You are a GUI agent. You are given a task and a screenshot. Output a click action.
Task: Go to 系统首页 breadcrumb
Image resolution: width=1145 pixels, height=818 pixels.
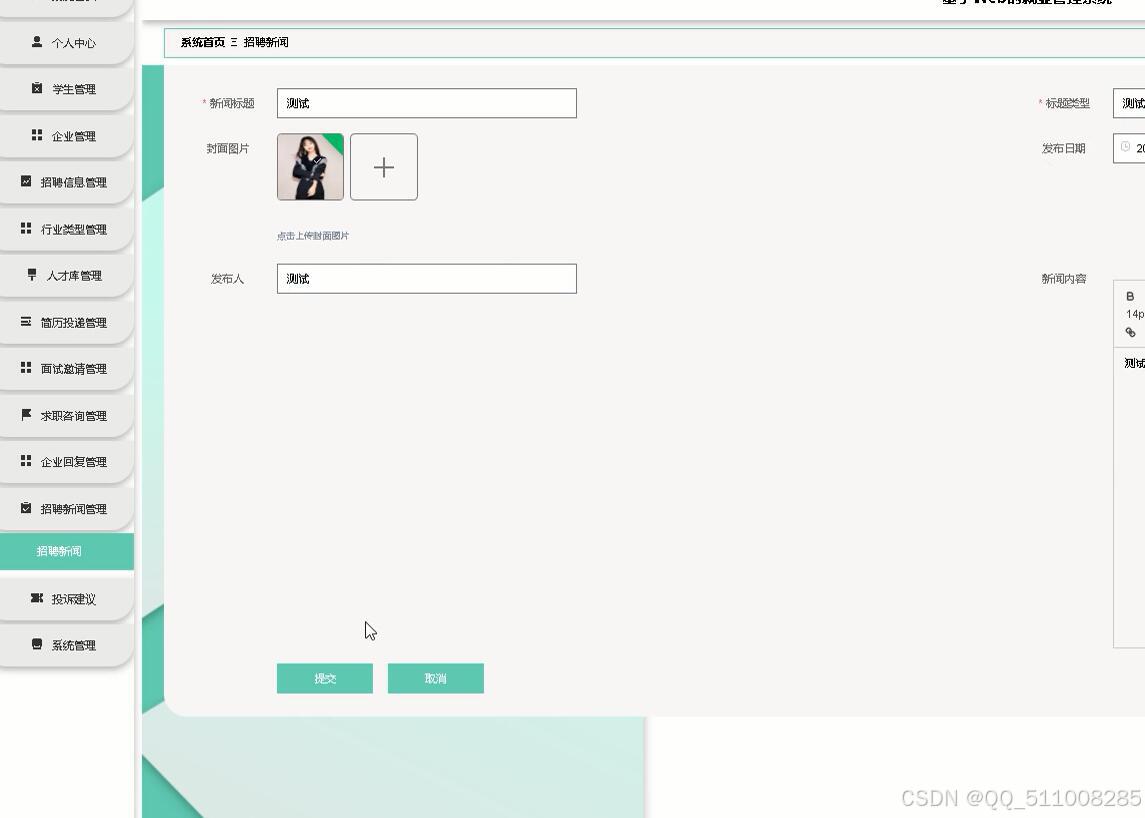[x=203, y=42]
